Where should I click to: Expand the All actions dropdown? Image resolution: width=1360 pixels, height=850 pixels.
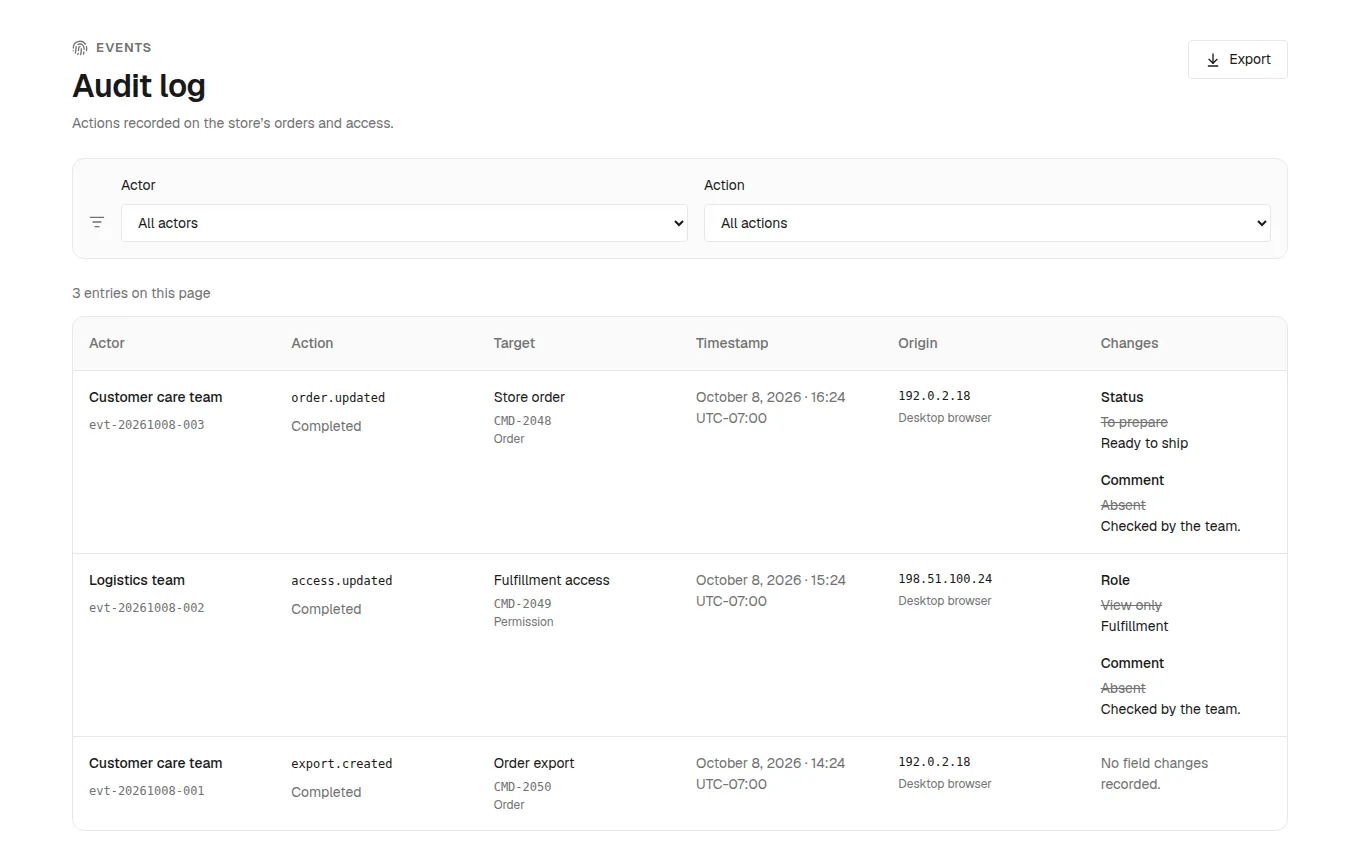click(x=987, y=223)
